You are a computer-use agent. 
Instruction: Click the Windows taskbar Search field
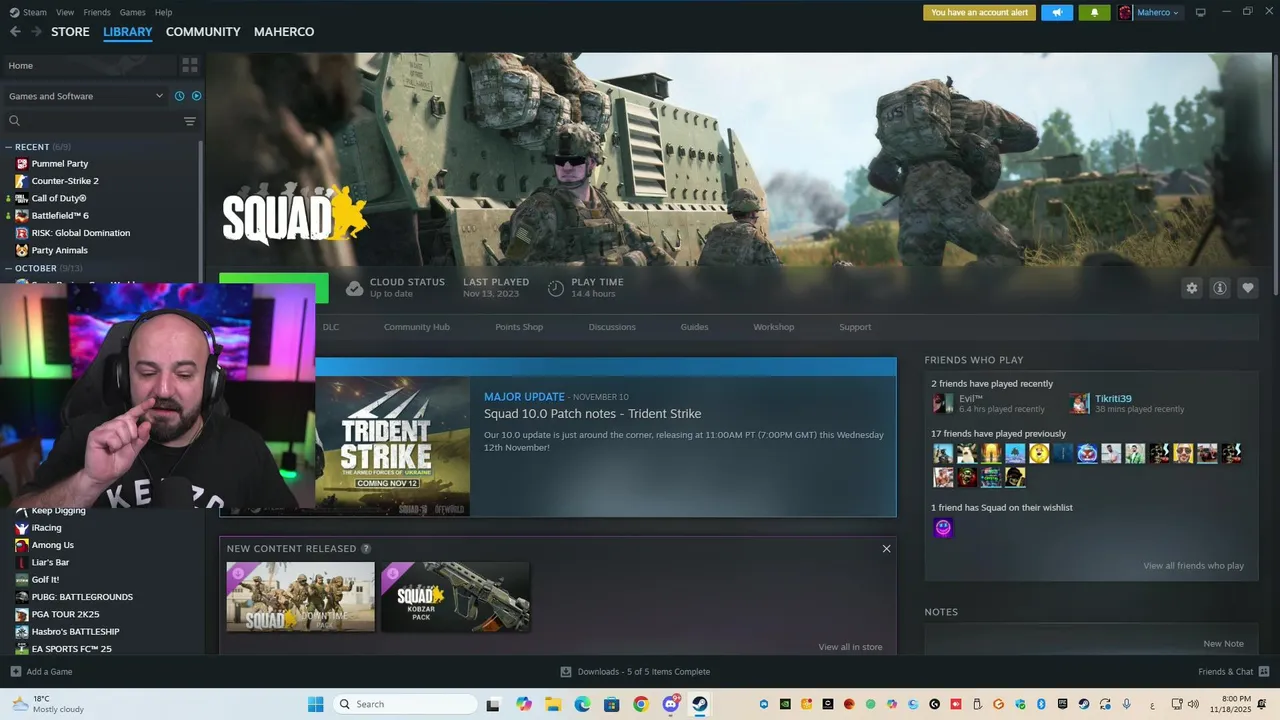tap(405, 704)
